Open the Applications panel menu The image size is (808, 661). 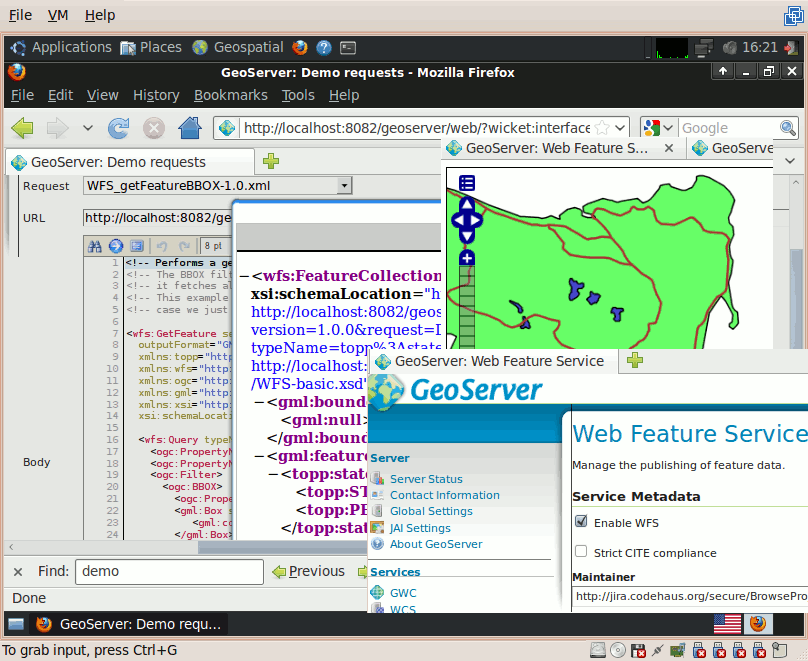click(61, 47)
